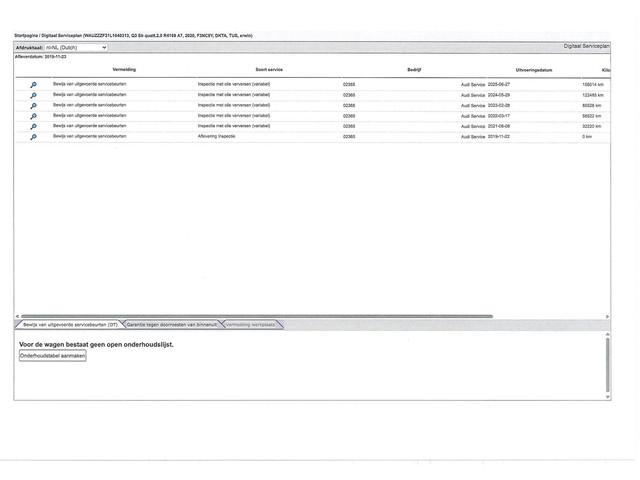The height and width of the screenshot is (480, 640).
Task: Switch to Garantie tegen doorroesten van binnenuit tab
Action: 172,325
